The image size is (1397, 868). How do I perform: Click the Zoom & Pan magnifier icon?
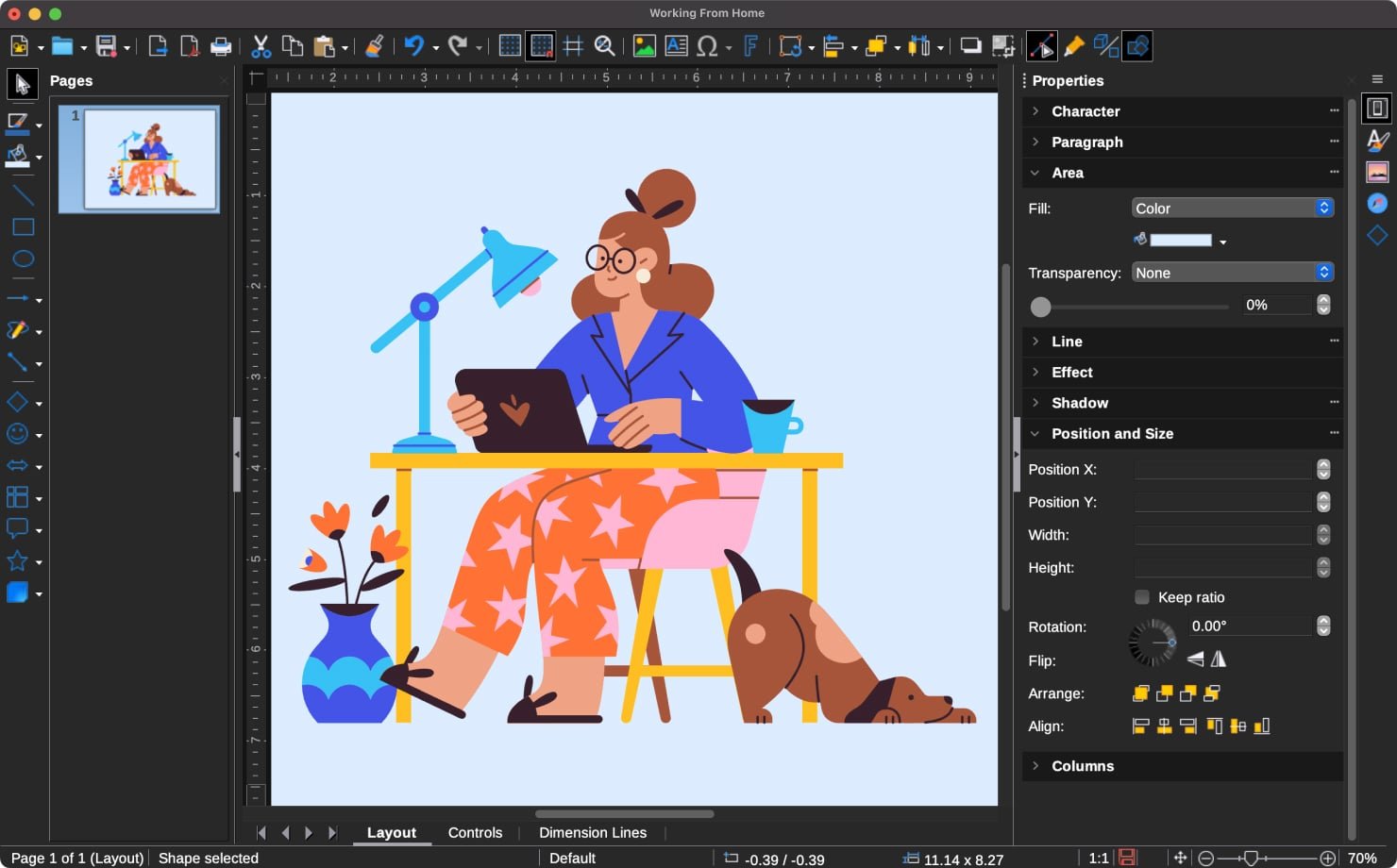(604, 46)
